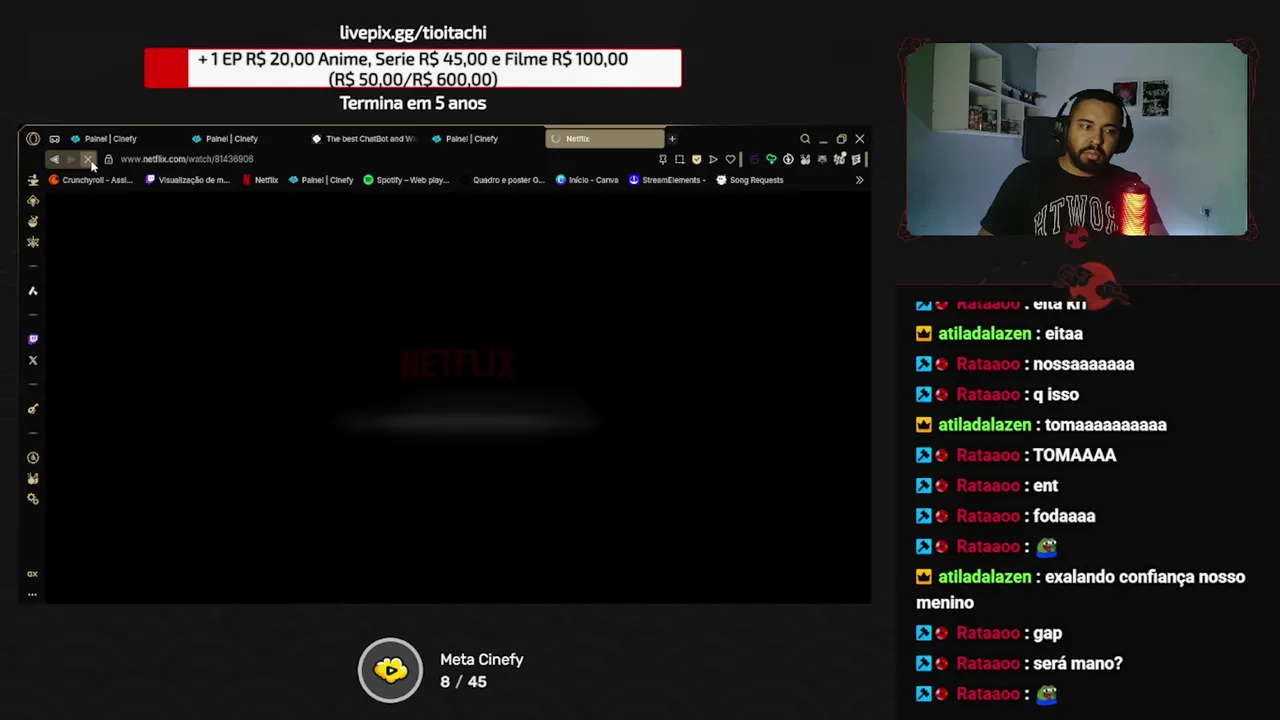Open Início - Canva bookmark
This screenshot has width=1280, height=720.
[x=587, y=180]
